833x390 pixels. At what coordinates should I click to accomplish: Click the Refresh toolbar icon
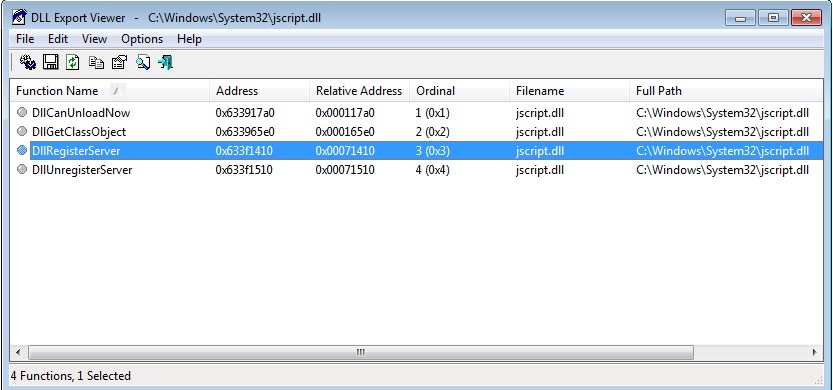pyautogui.click(x=73, y=62)
